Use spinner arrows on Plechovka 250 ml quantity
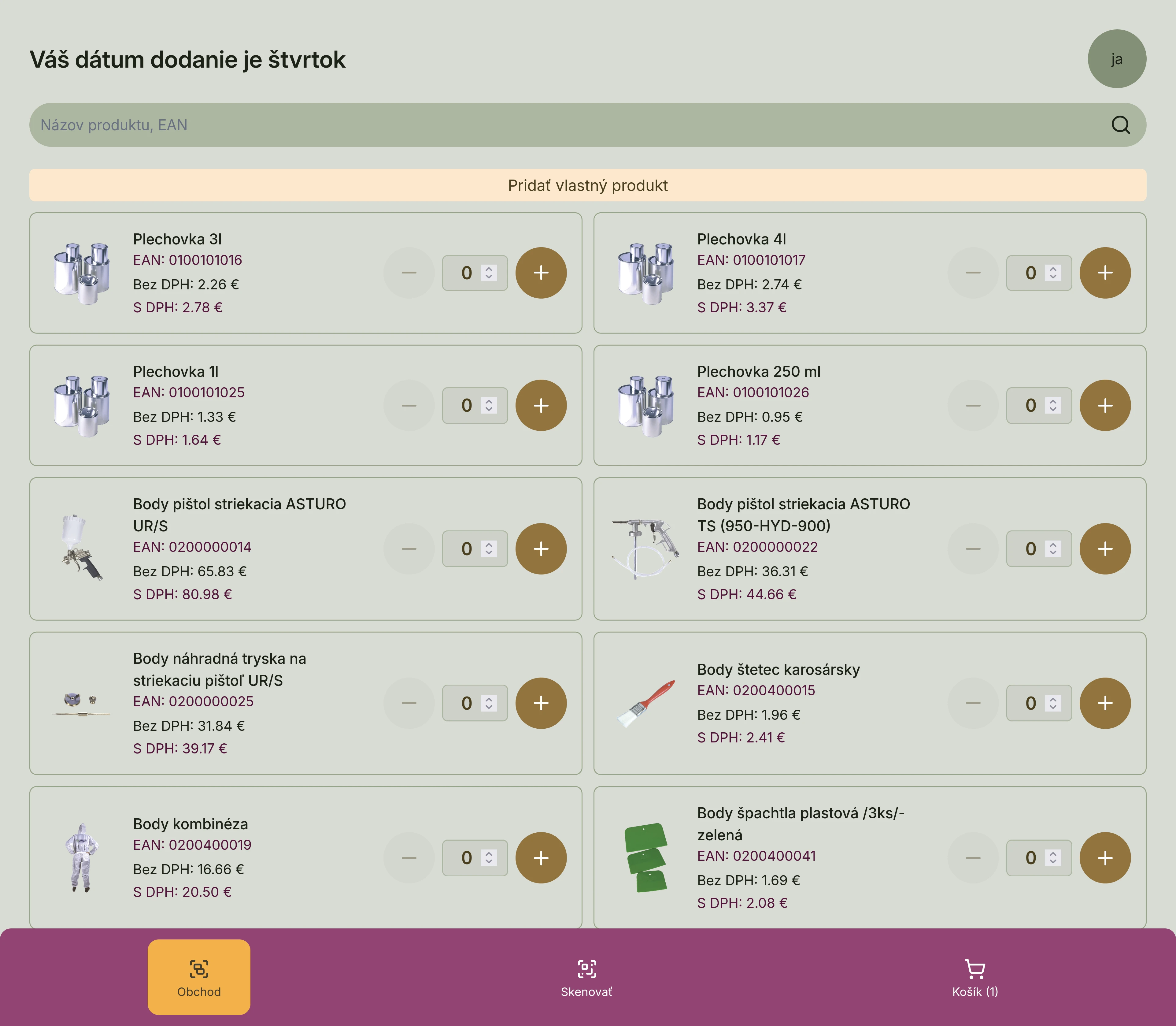Image resolution: width=1176 pixels, height=1026 pixels. [x=1053, y=405]
